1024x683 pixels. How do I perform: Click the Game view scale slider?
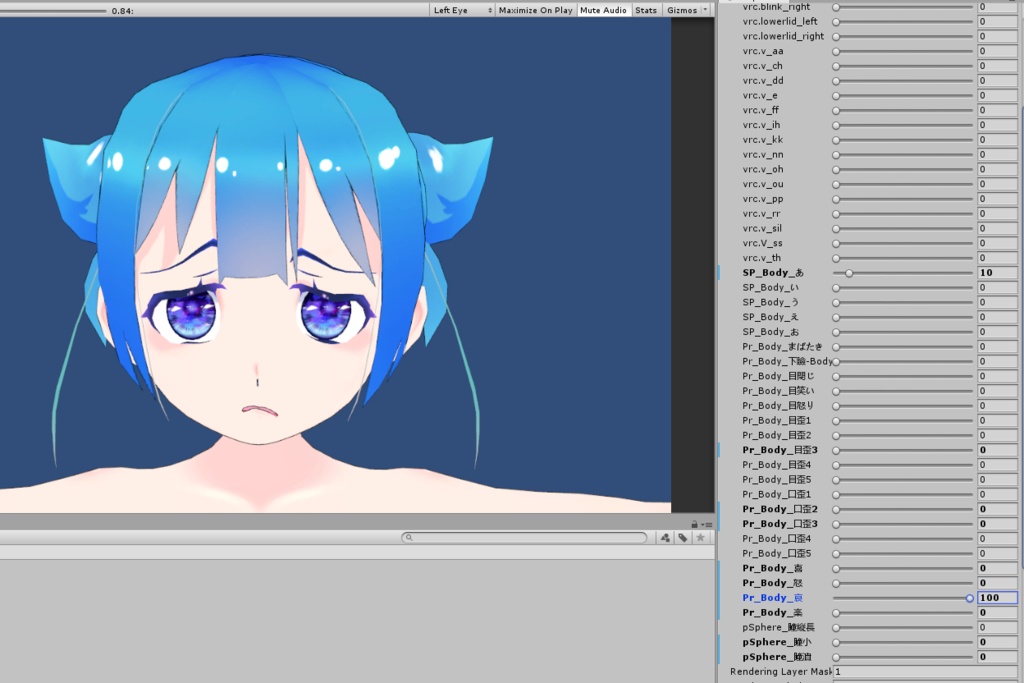click(52, 10)
